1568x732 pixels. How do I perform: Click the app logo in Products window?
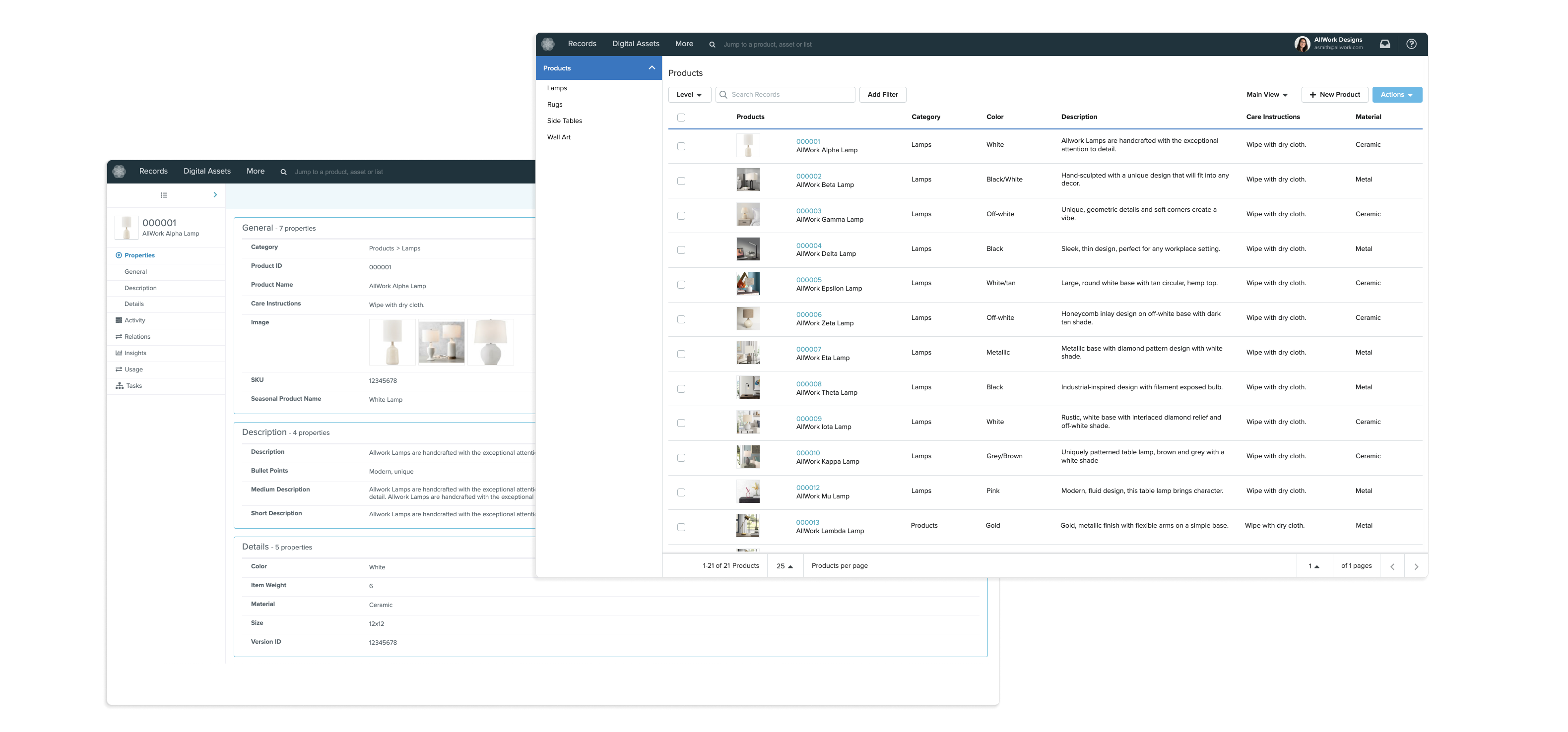(x=548, y=44)
